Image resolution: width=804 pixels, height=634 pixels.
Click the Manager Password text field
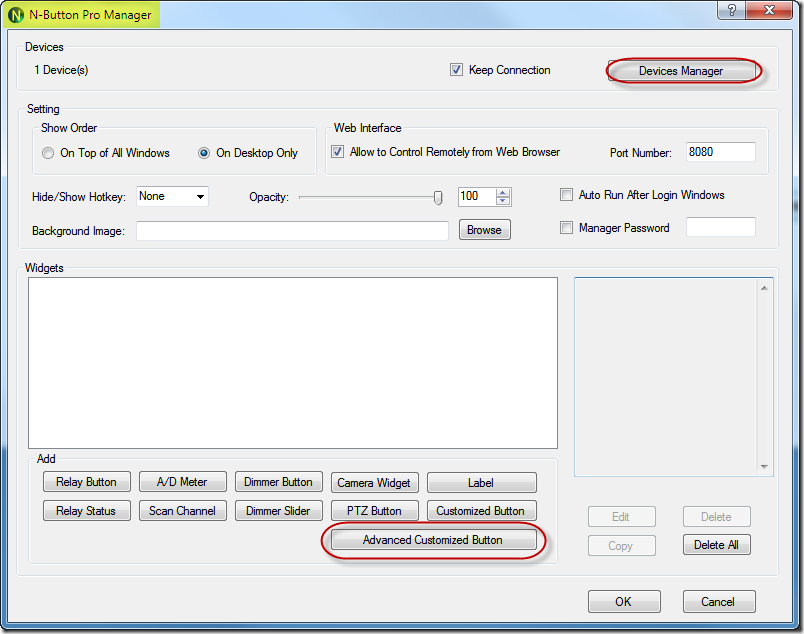pyautogui.click(x=720, y=227)
